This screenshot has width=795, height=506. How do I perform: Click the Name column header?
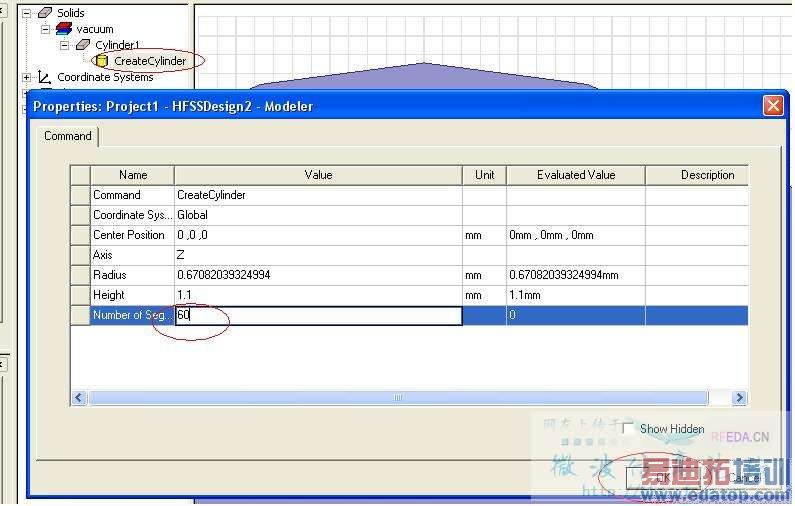point(132,175)
